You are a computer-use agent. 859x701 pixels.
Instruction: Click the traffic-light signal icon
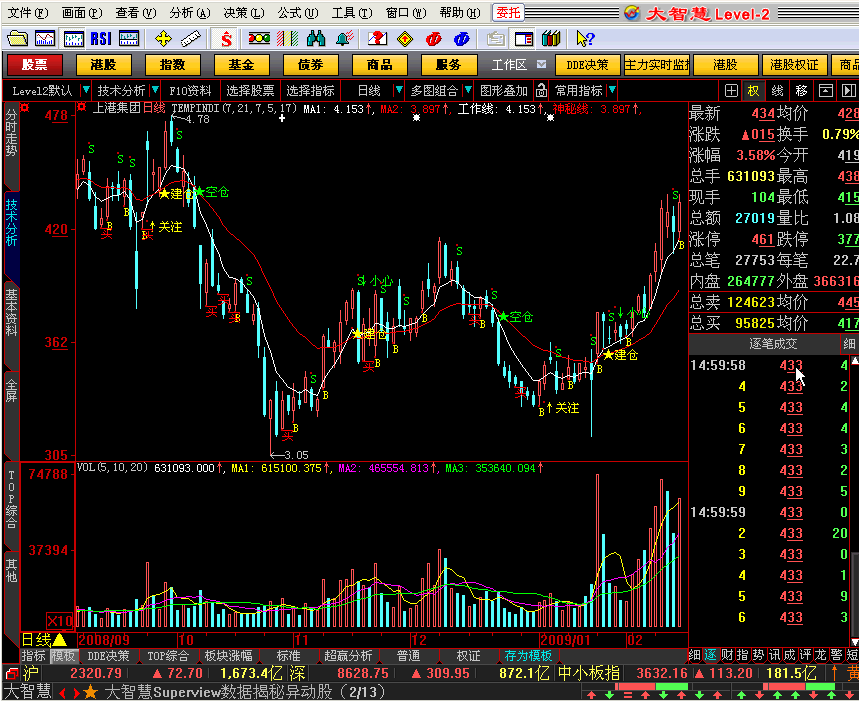coord(259,38)
